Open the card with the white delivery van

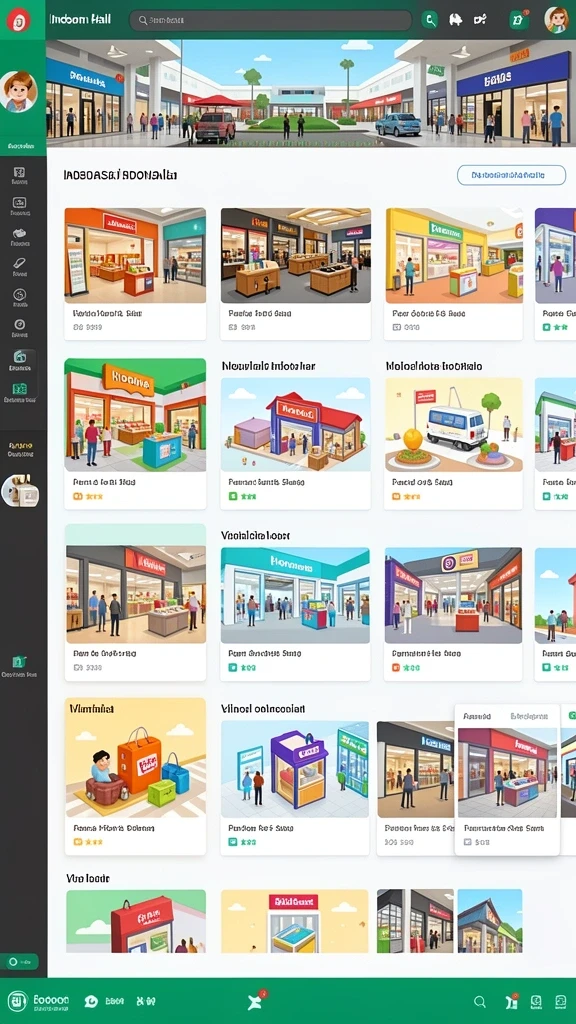coord(453,443)
